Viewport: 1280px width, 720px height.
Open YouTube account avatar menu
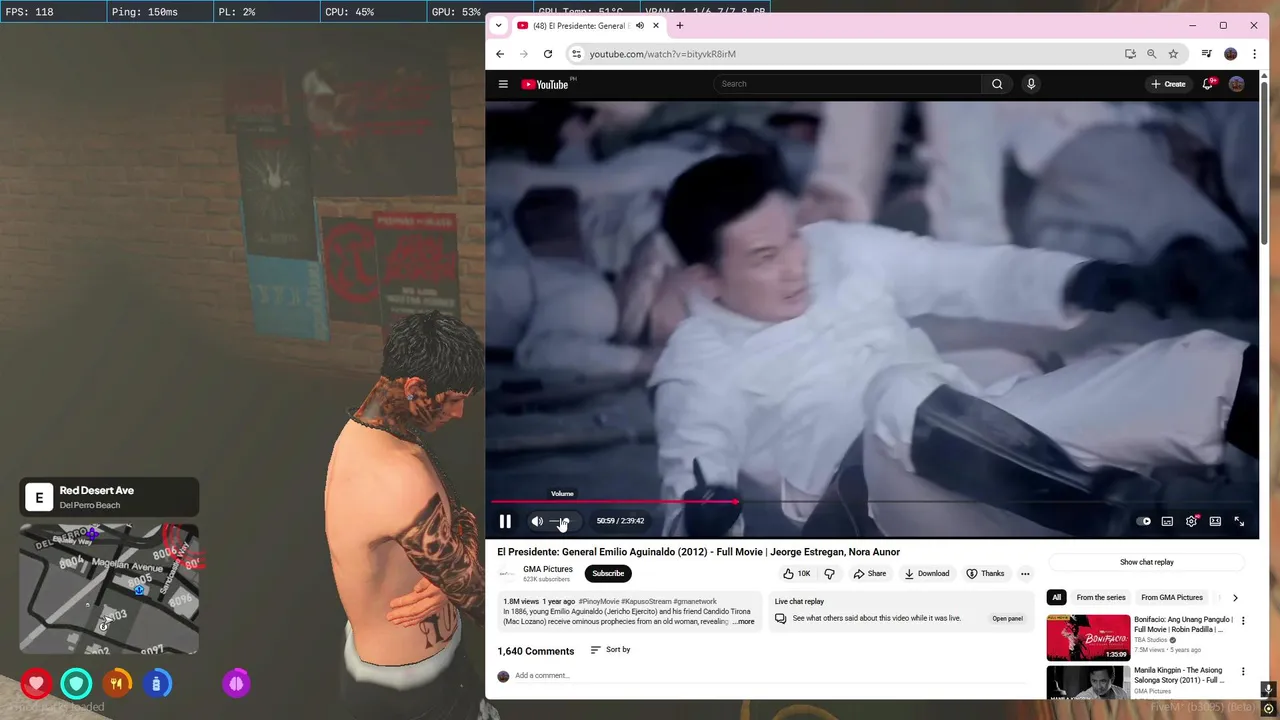[1237, 84]
